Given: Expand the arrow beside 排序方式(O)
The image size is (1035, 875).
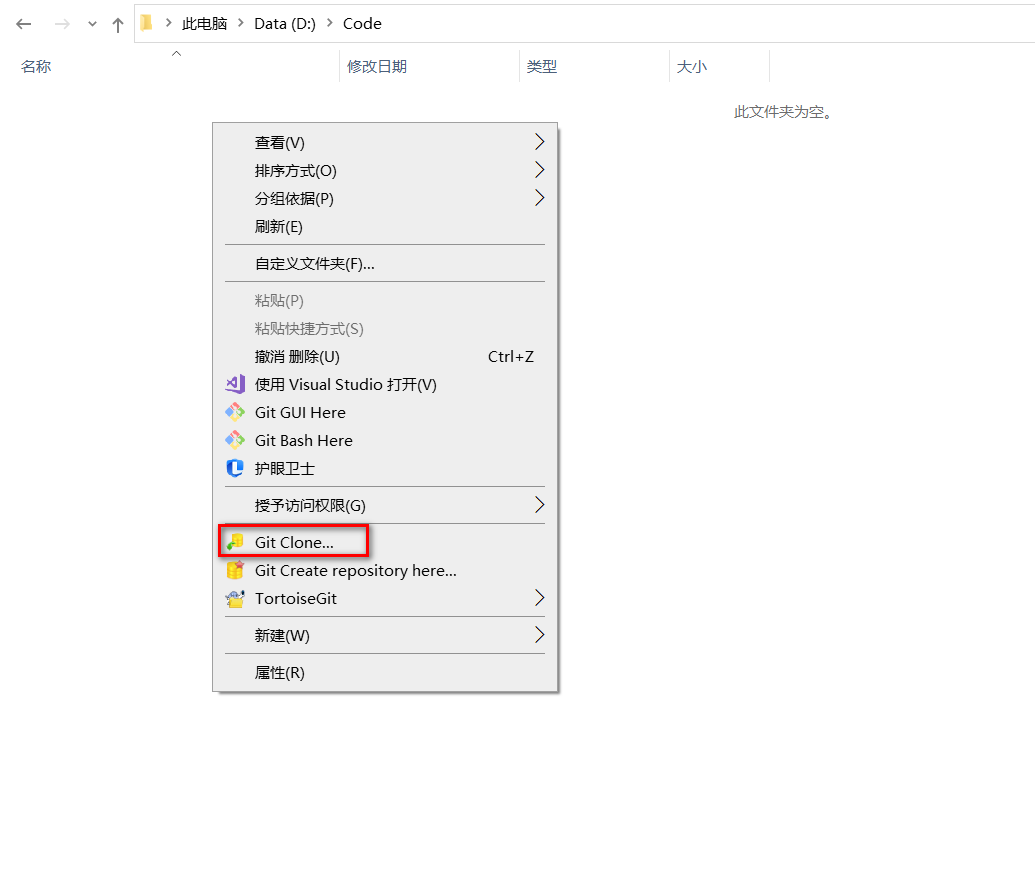Looking at the screenshot, I should click(x=539, y=170).
